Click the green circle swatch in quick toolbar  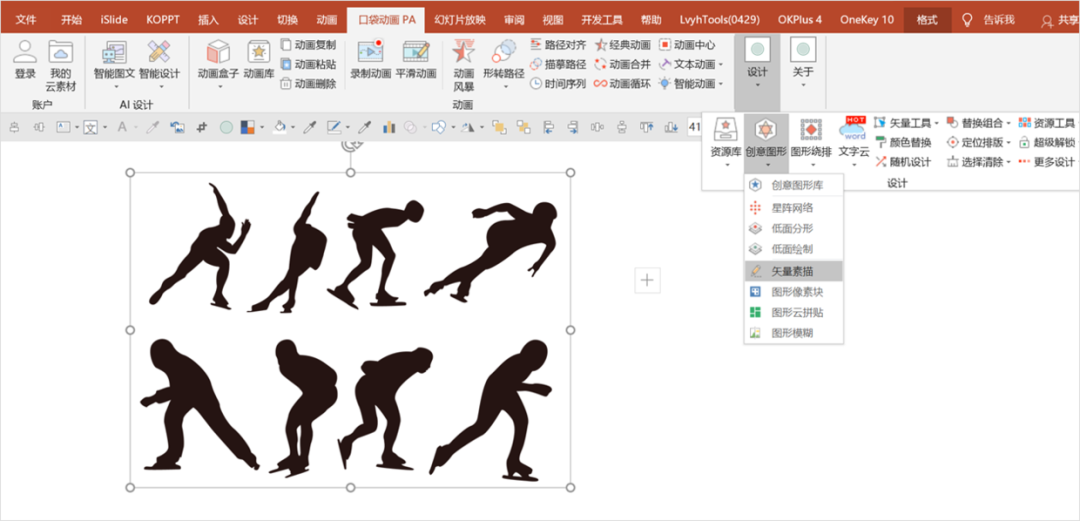tap(226, 127)
